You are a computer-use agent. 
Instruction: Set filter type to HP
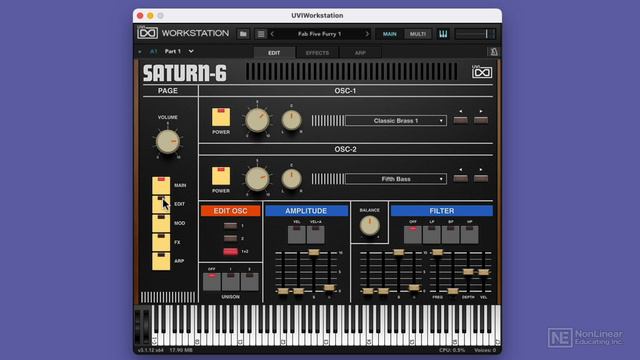(x=469, y=235)
